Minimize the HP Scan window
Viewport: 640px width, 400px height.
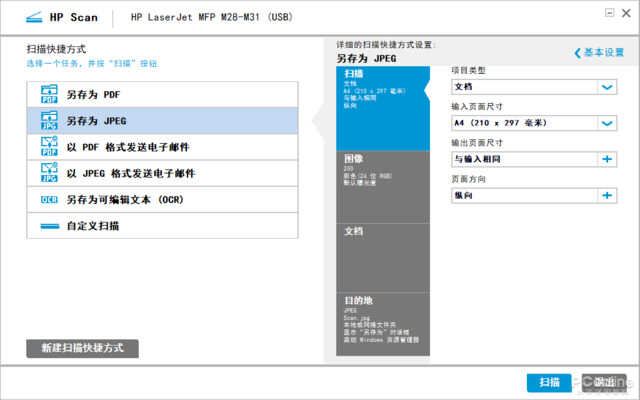click(x=609, y=13)
